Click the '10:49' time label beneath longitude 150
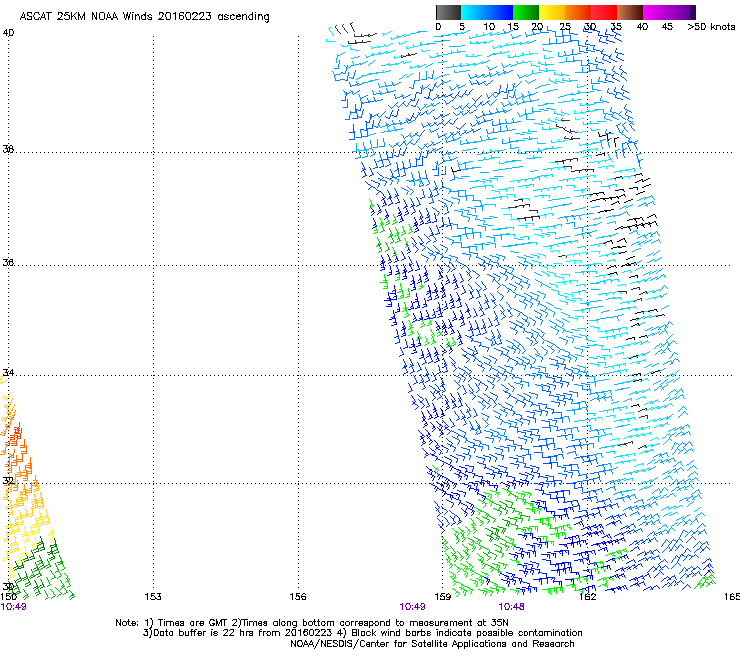The width and height of the screenshot is (740, 650). pos(14,607)
